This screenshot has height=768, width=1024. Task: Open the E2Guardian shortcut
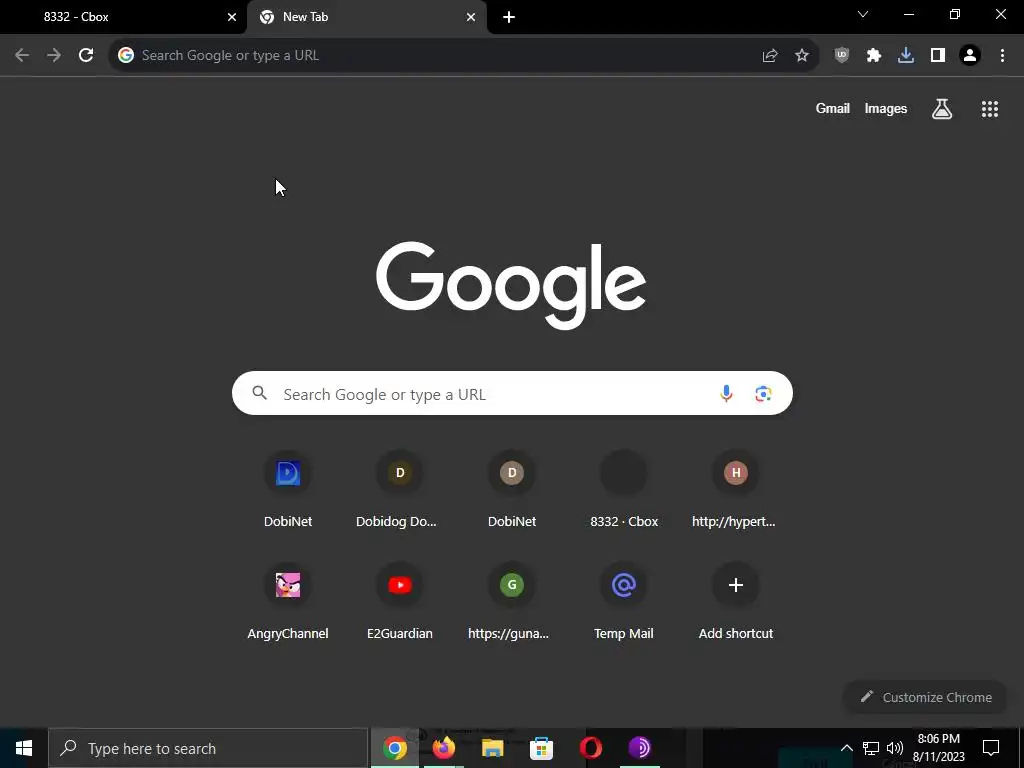pyautogui.click(x=400, y=602)
